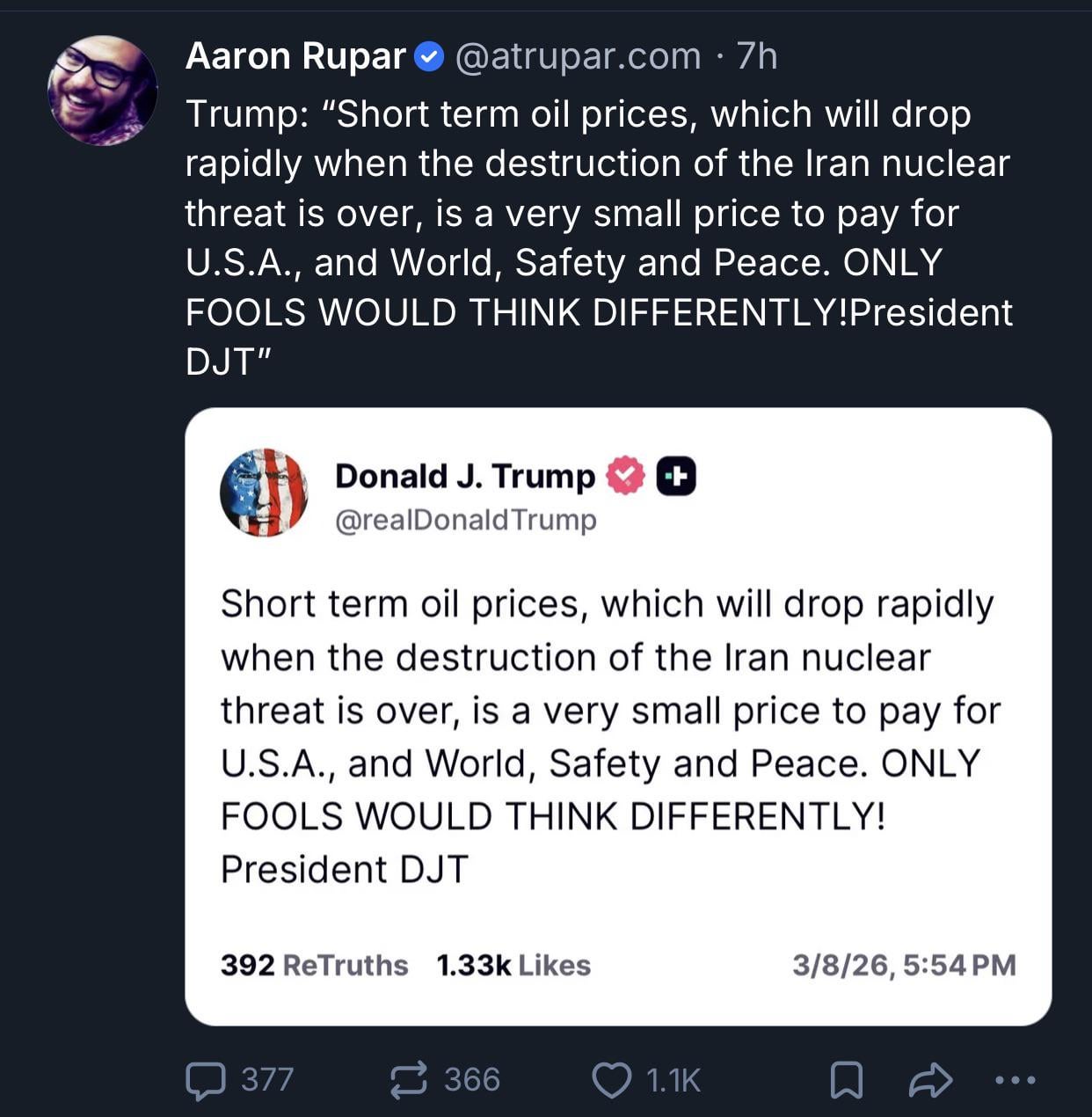Click the Aaron Rupar display name
This screenshot has height=1117, width=1092.
coord(295,56)
